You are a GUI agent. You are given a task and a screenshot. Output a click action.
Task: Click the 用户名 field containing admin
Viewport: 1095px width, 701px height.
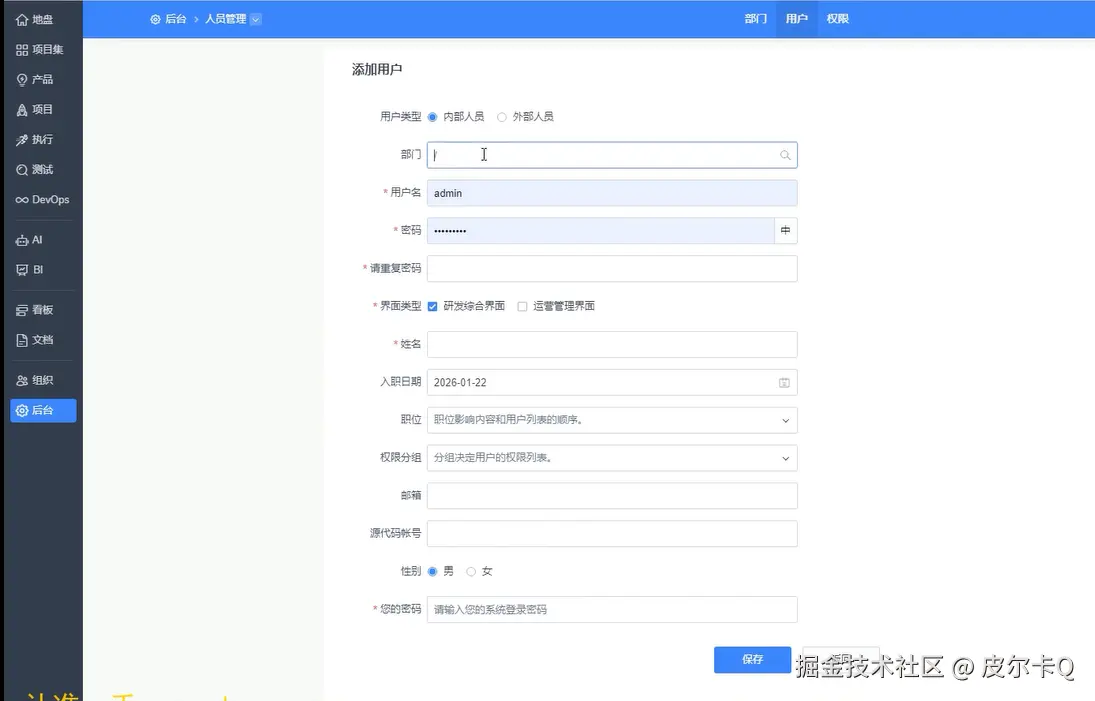point(612,193)
